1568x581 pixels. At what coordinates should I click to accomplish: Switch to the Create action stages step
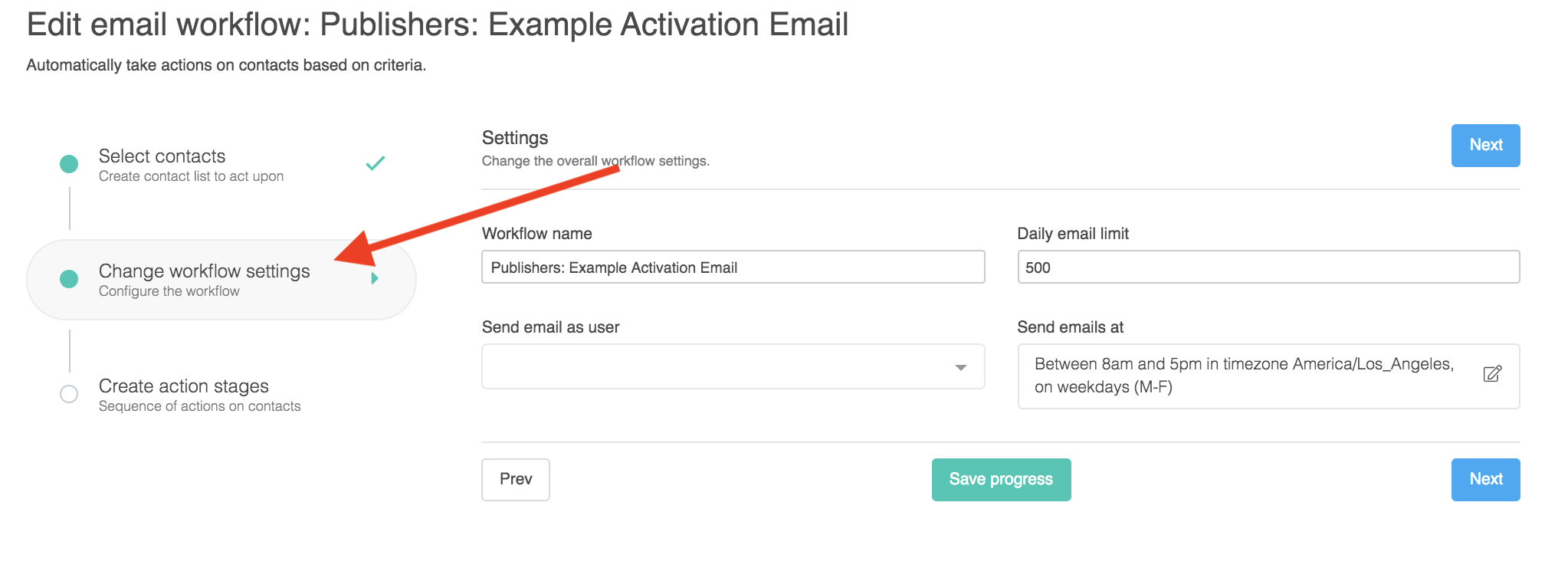(x=184, y=386)
